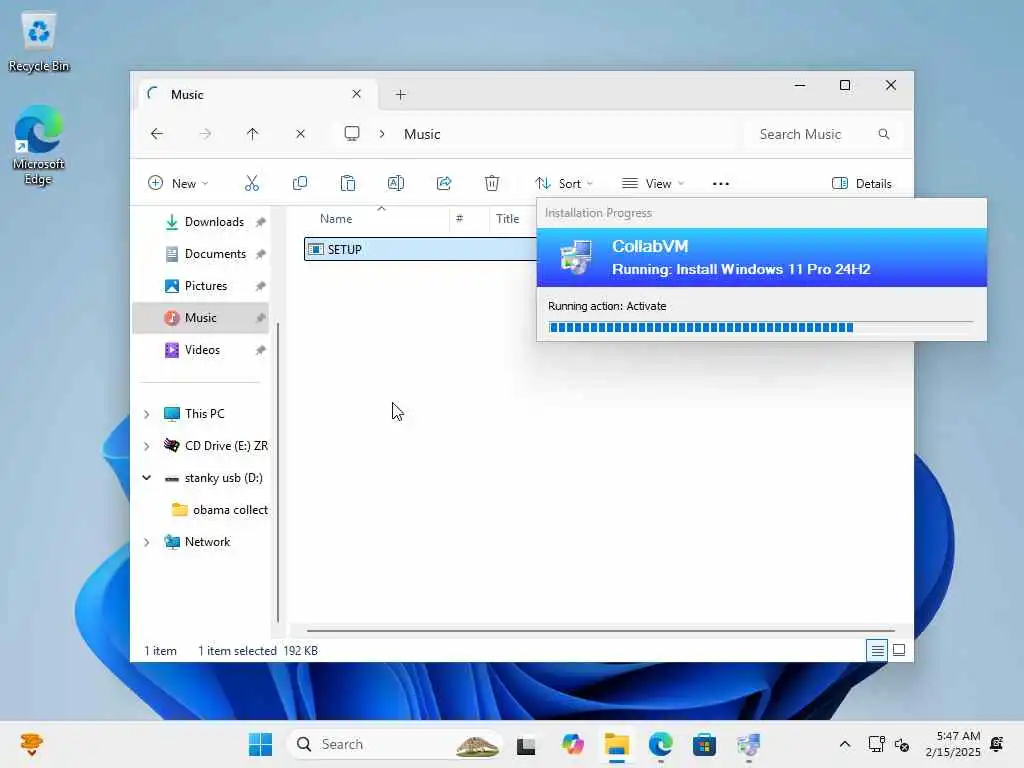
Task: Click the Cut scissors icon
Action: click(x=251, y=184)
